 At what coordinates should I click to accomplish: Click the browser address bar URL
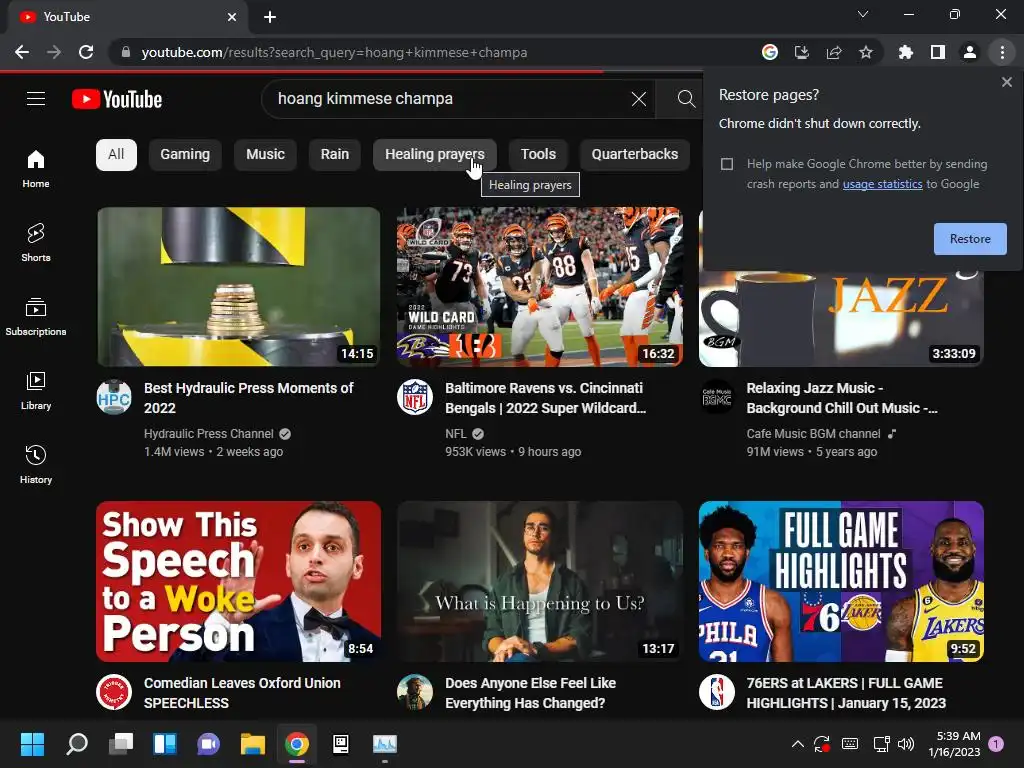pyautogui.click(x=334, y=52)
